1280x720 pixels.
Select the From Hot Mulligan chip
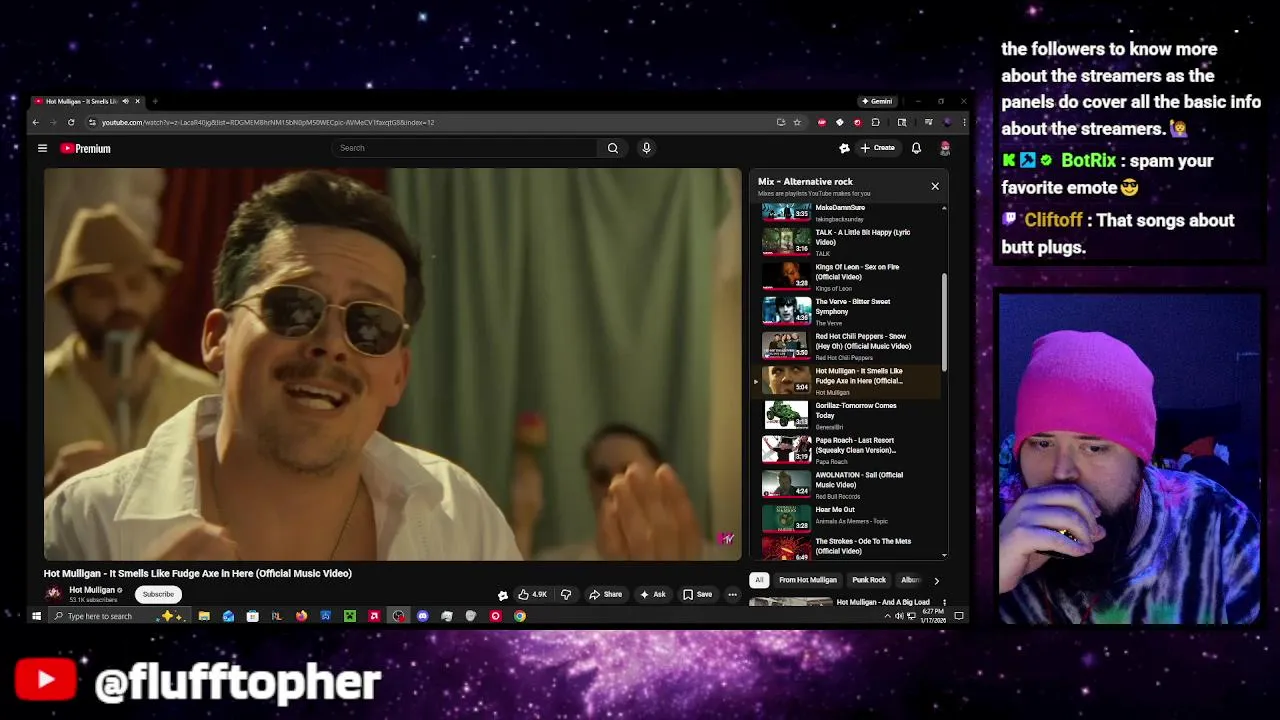[x=808, y=580]
